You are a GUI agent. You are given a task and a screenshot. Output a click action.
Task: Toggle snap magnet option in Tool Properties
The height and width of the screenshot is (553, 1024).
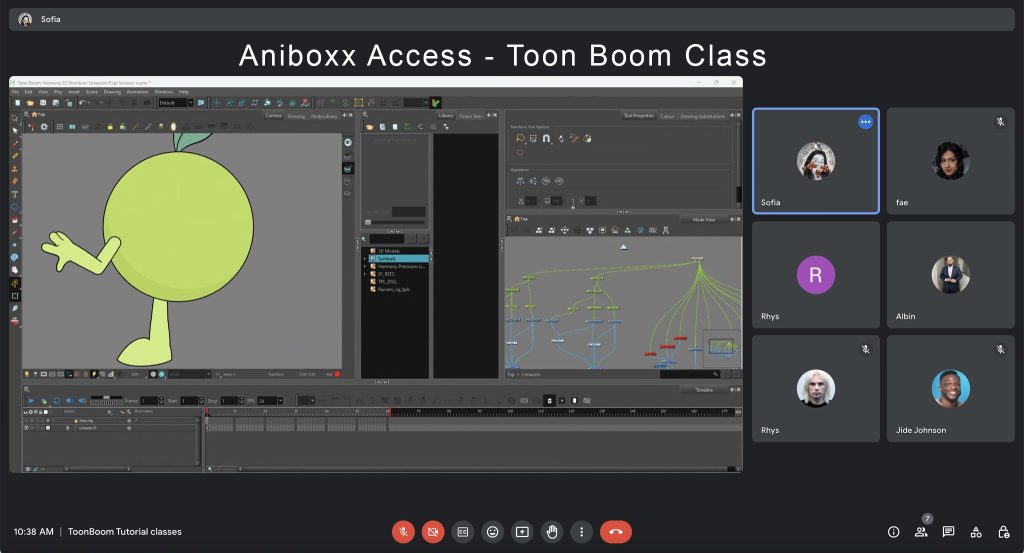546,138
